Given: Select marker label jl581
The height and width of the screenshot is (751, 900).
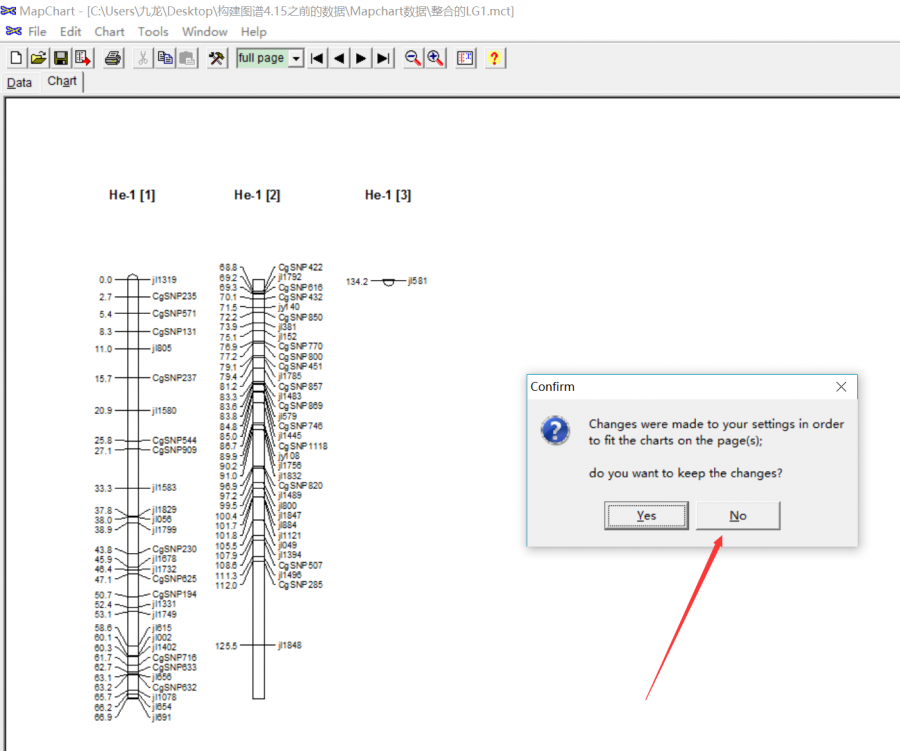Looking at the screenshot, I should point(418,281).
